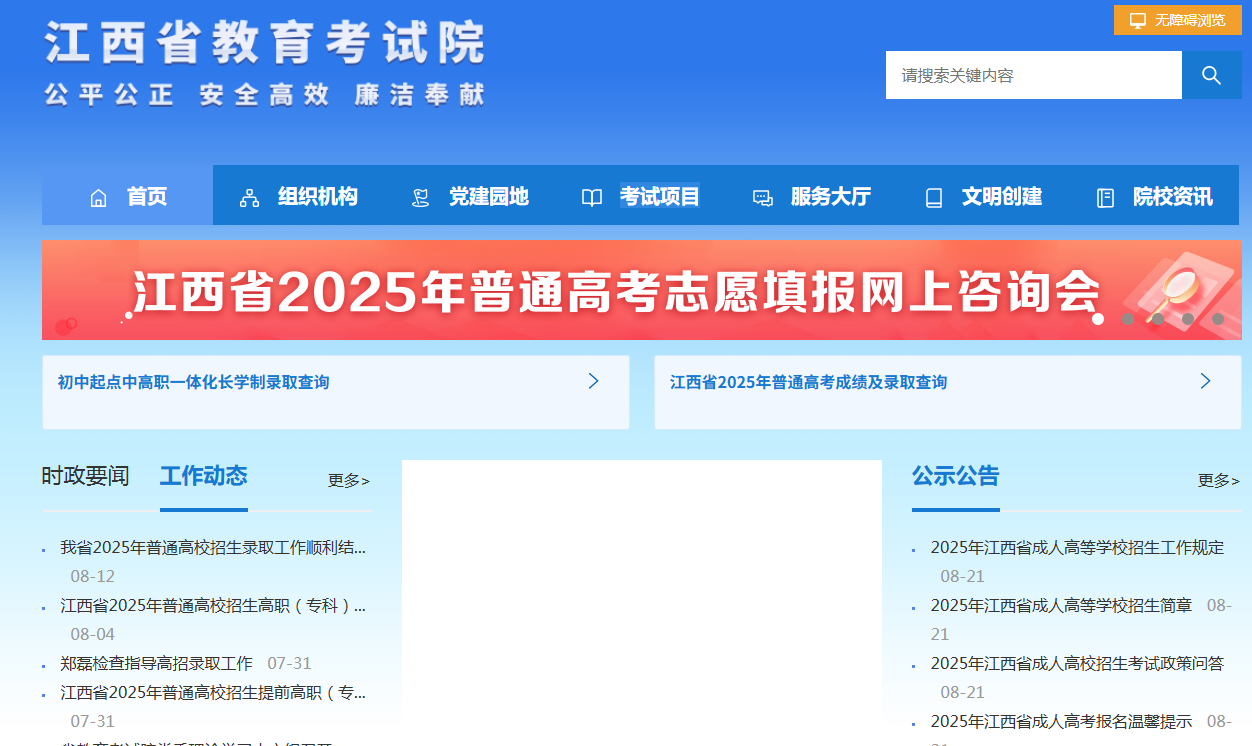
Task: Click the organization chart icon beside 组织机构
Action: click(248, 197)
